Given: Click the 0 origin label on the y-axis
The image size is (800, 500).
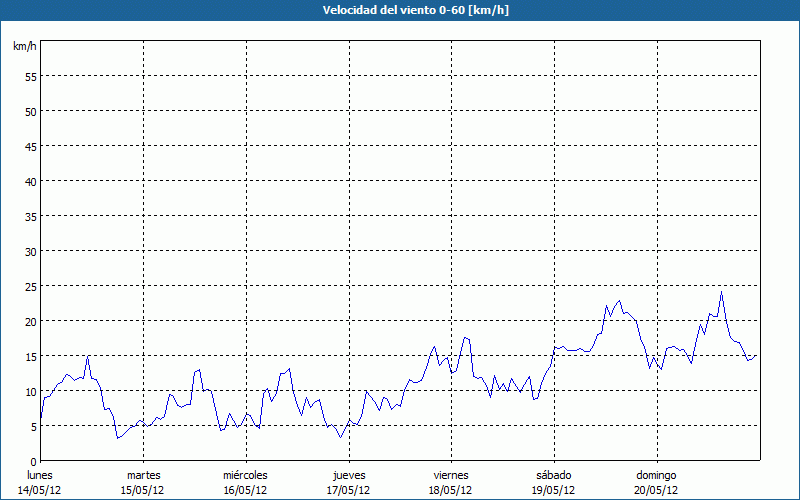Looking at the screenshot, I should (33, 461).
